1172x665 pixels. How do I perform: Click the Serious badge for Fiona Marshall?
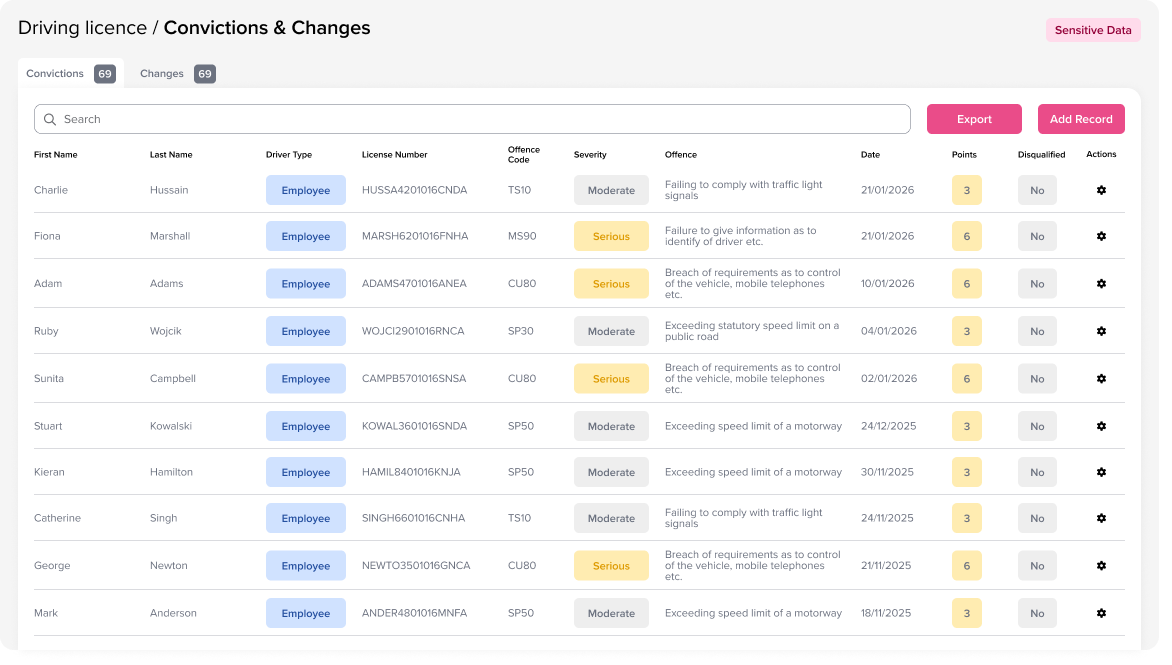coord(611,237)
